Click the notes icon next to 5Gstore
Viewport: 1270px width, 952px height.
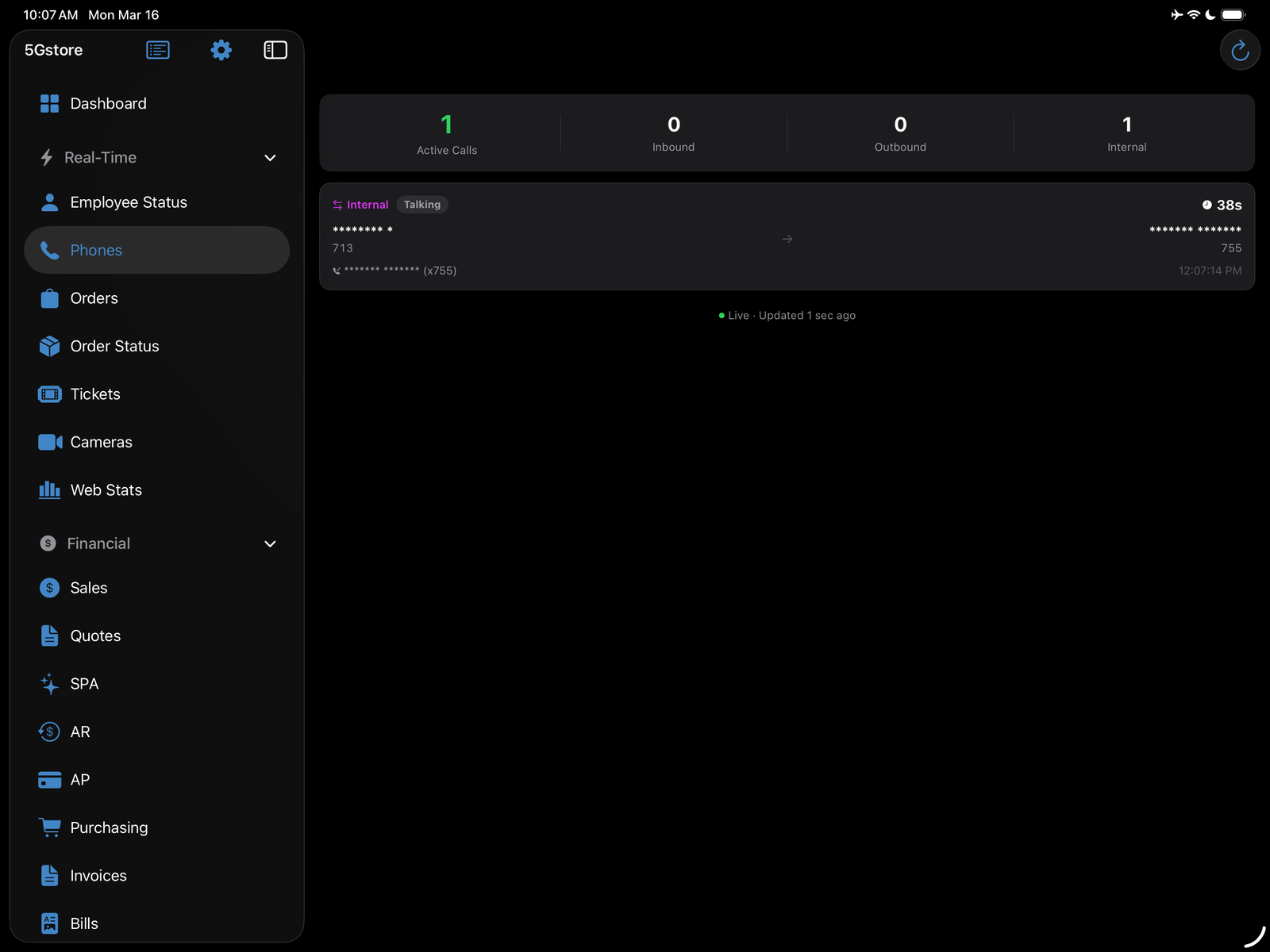pos(158,49)
